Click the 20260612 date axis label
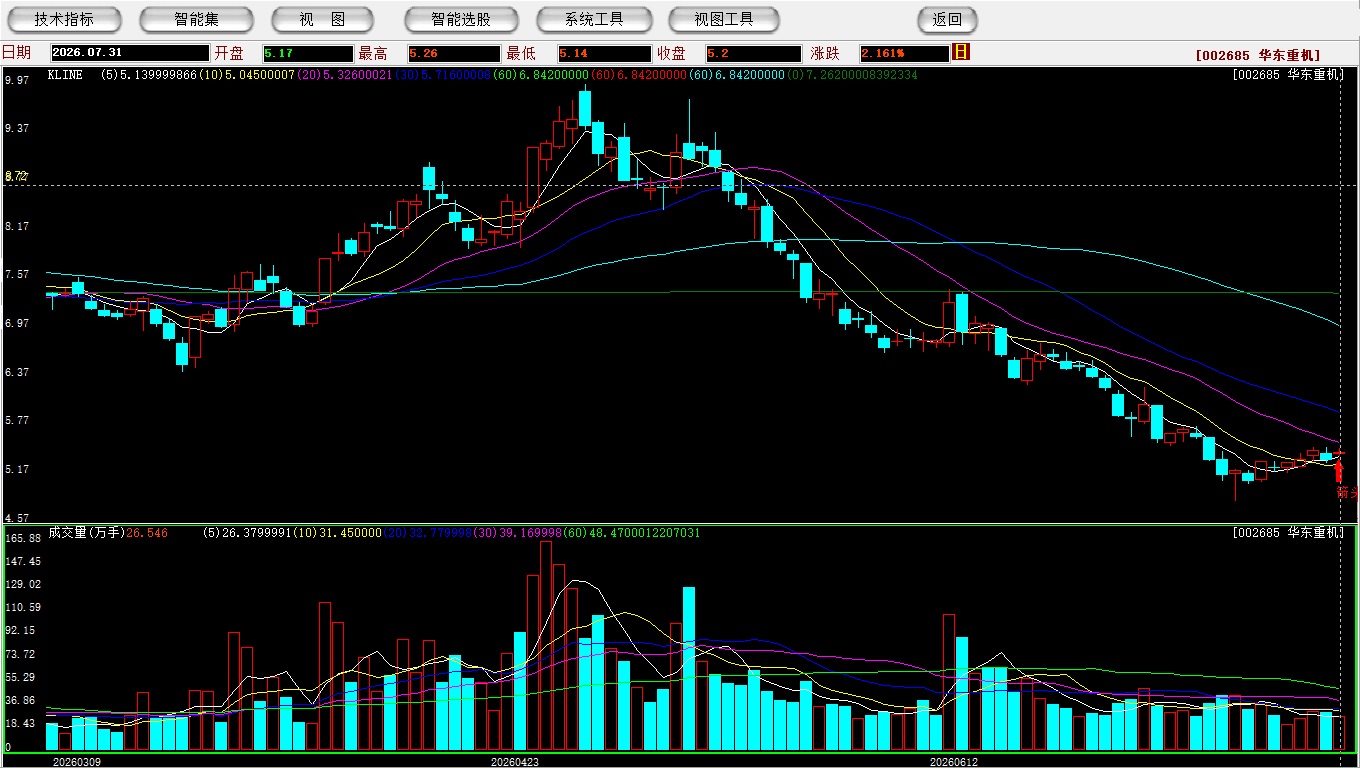 [954, 762]
